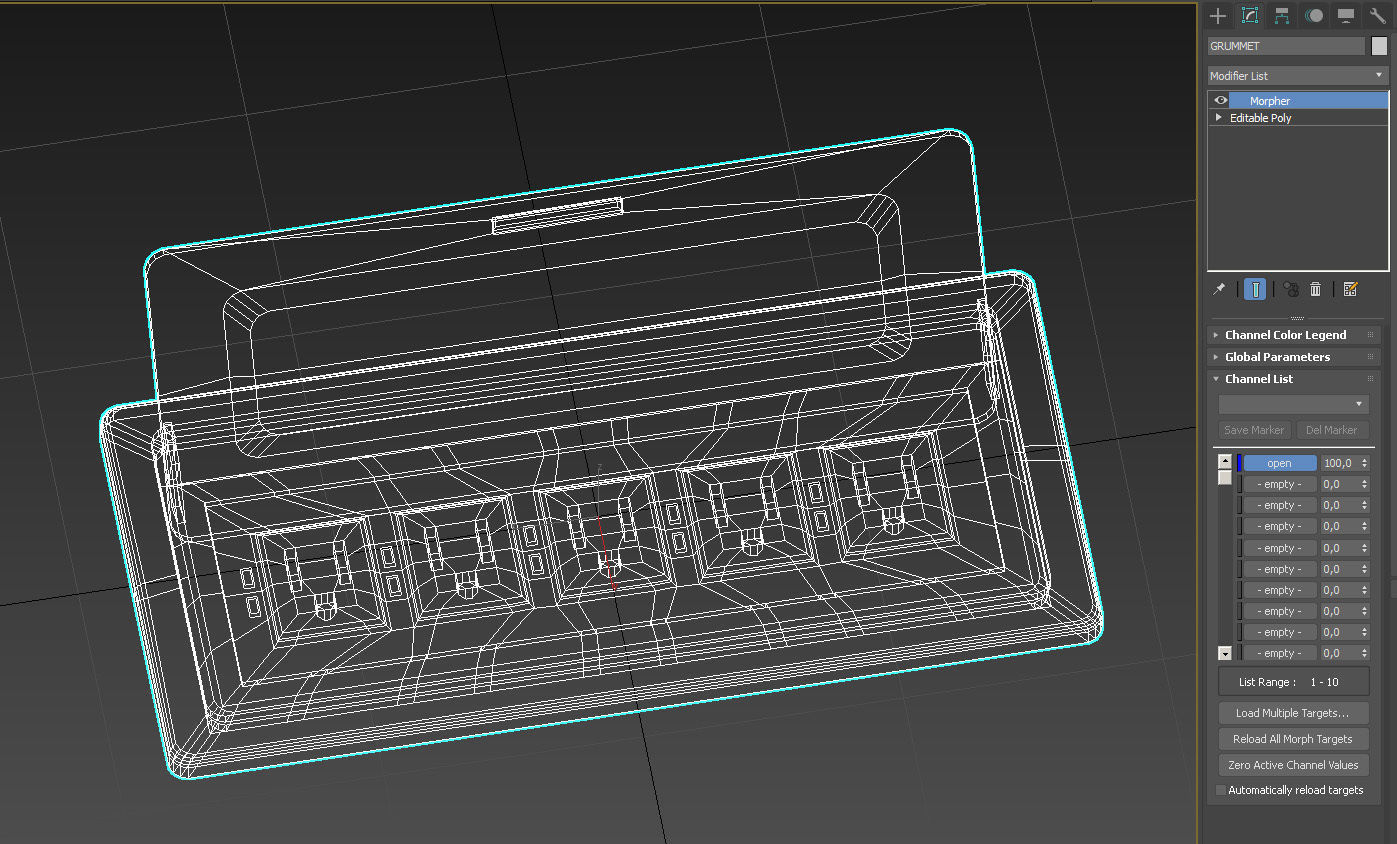The image size is (1397, 844).
Task: Open Configure Modifier Sets icon
Action: 1351,289
